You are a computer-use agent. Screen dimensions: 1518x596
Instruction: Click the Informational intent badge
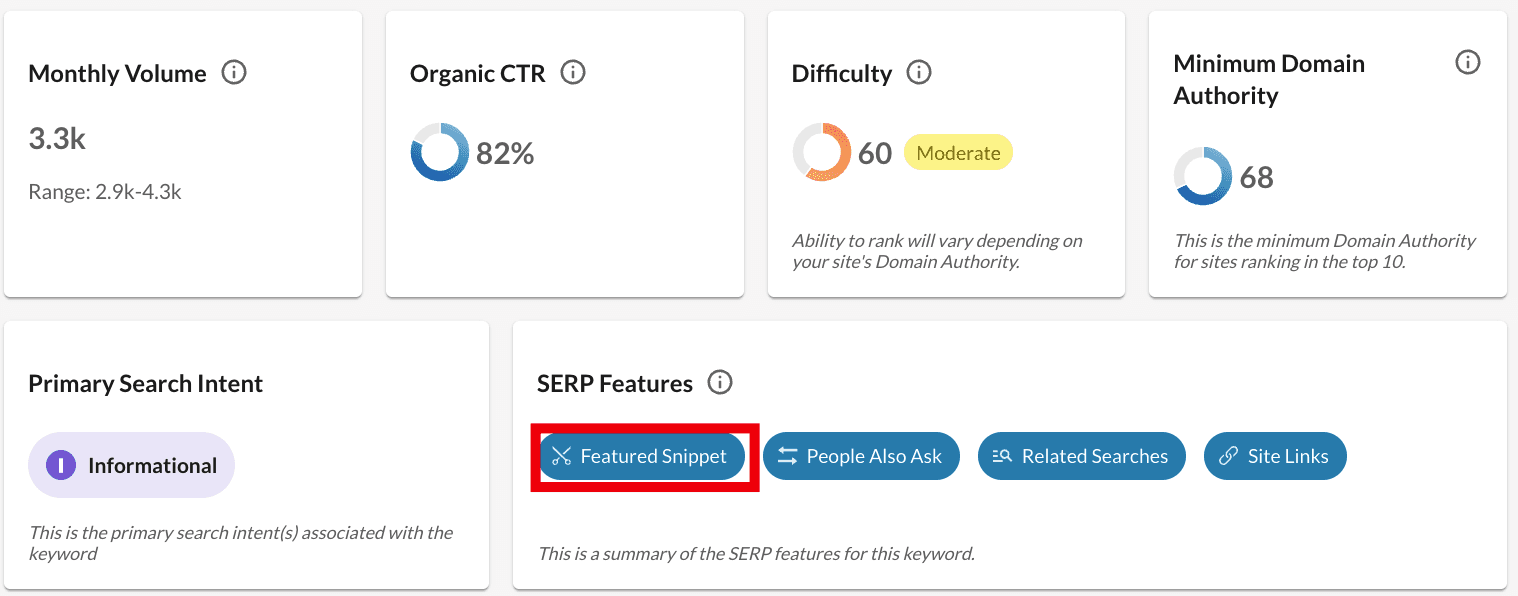[x=131, y=465]
